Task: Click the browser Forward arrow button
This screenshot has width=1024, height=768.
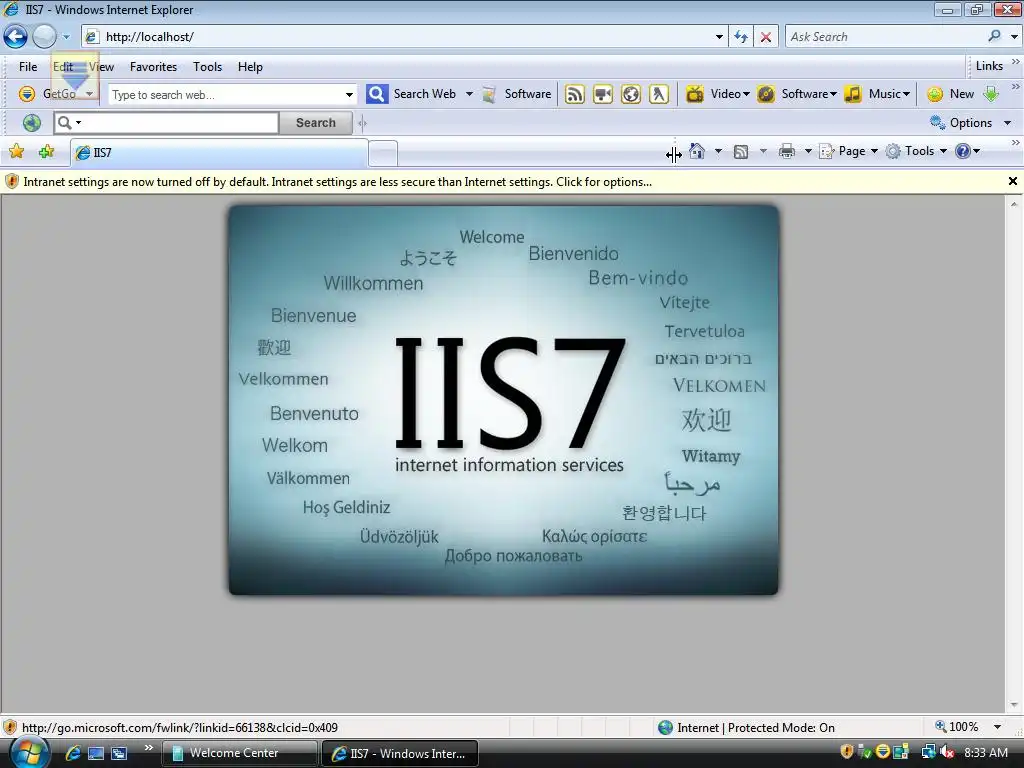Action: click(44, 37)
